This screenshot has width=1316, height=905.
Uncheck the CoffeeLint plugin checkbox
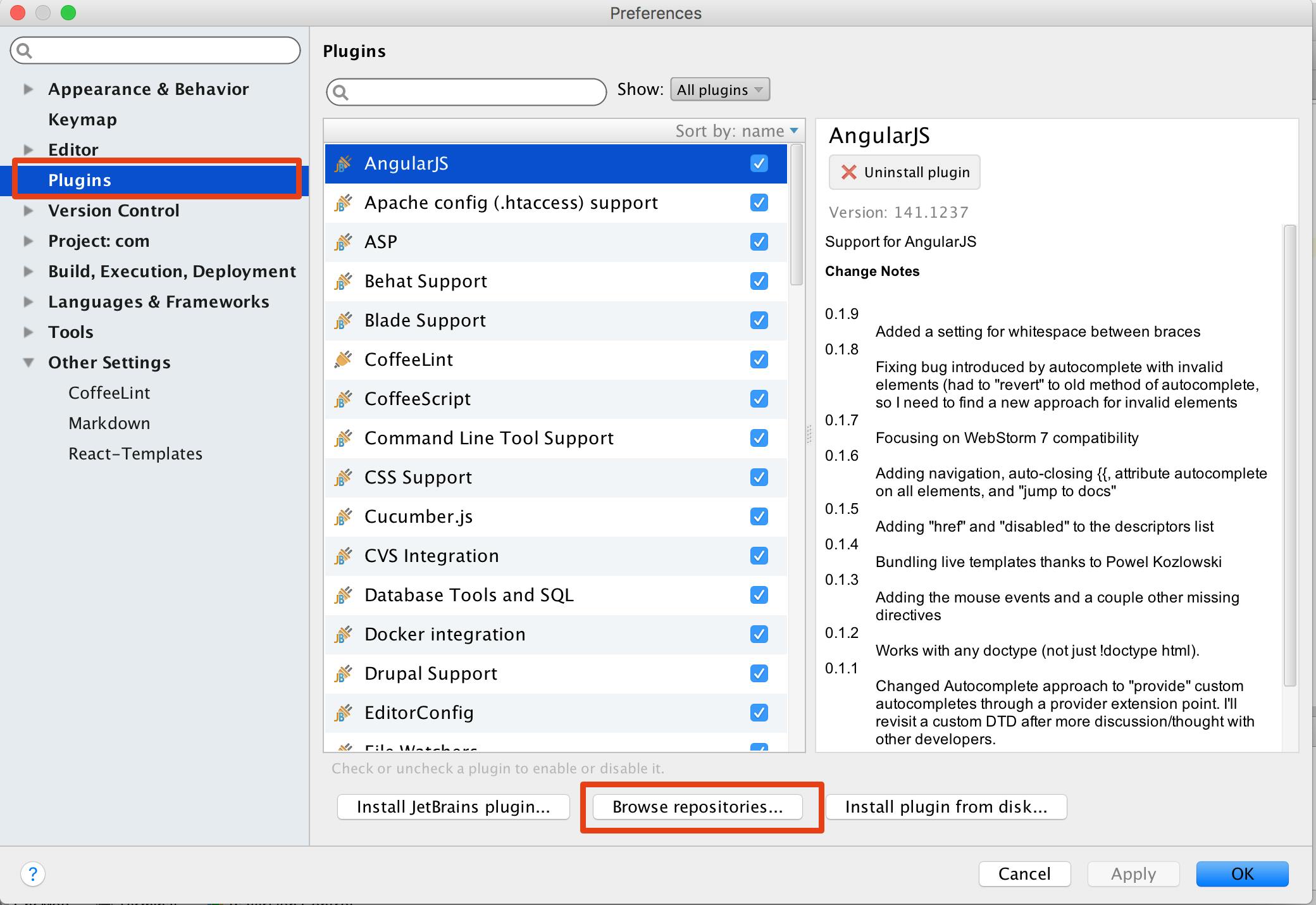click(x=759, y=359)
